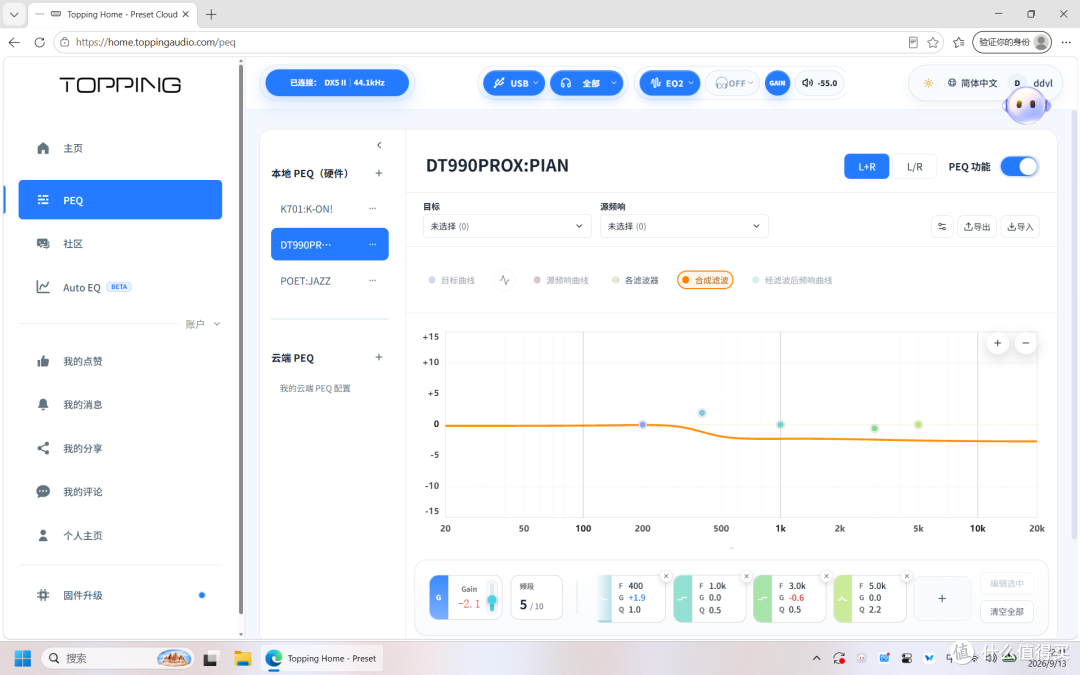
Task: Remove the 5.0k filter band
Action: pos(906,576)
